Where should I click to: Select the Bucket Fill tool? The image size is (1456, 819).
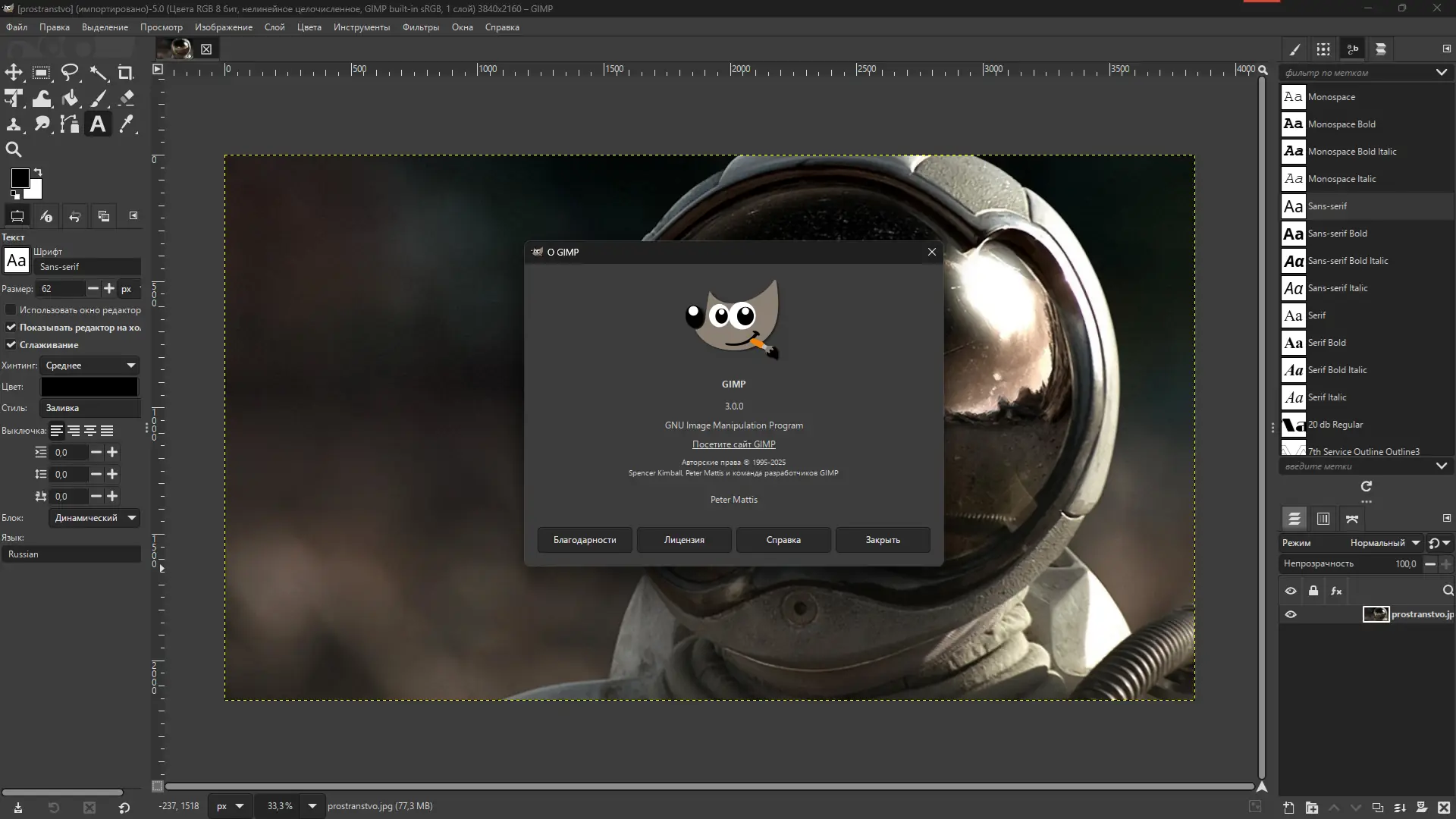click(x=70, y=99)
